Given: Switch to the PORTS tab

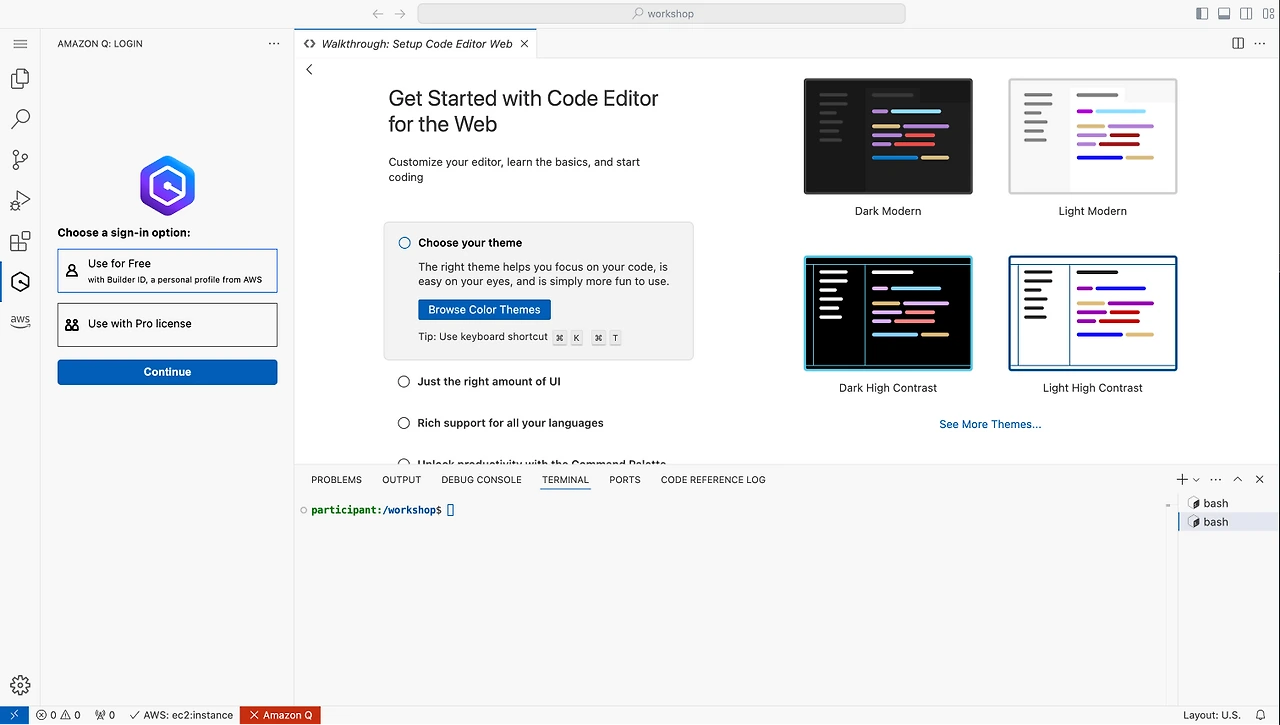Looking at the screenshot, I should click(624, 479).
